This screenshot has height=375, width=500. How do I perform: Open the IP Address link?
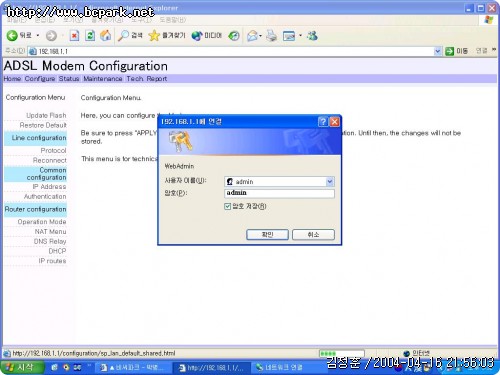(x=49, y=187)
